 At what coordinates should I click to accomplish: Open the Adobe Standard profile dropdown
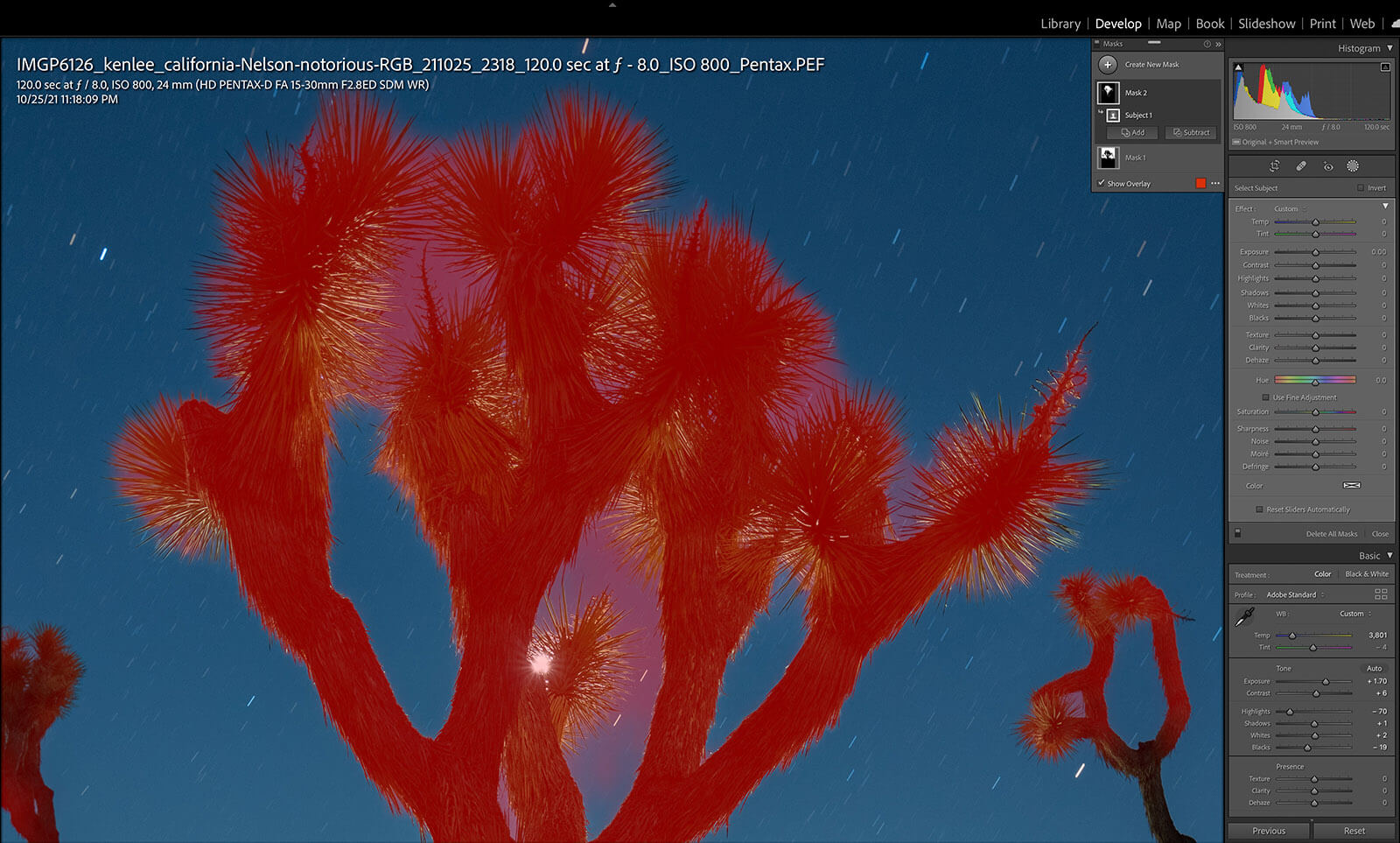[1294, 594]
